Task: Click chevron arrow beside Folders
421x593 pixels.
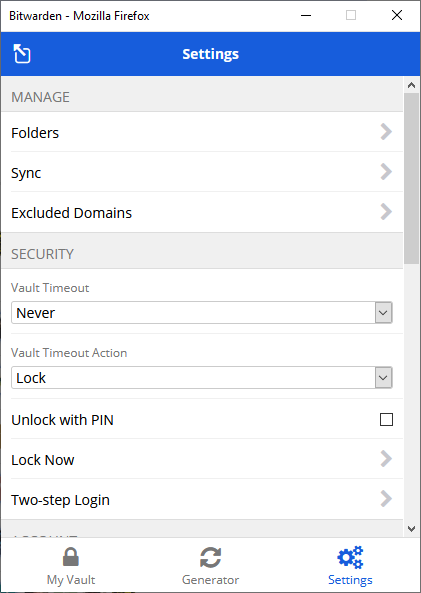Action: 386,132
